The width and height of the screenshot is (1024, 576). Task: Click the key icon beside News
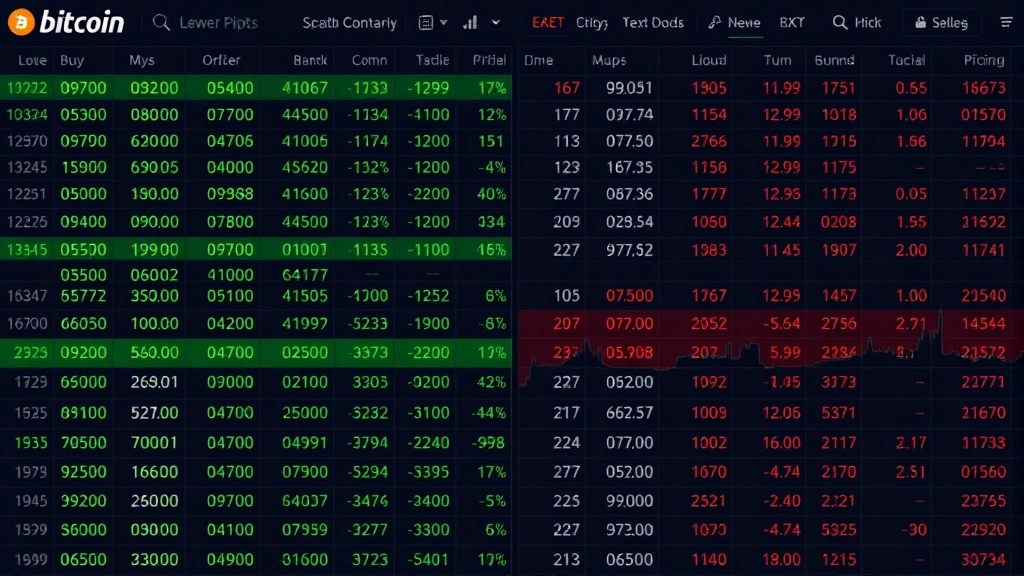click(x=713, y=22)
